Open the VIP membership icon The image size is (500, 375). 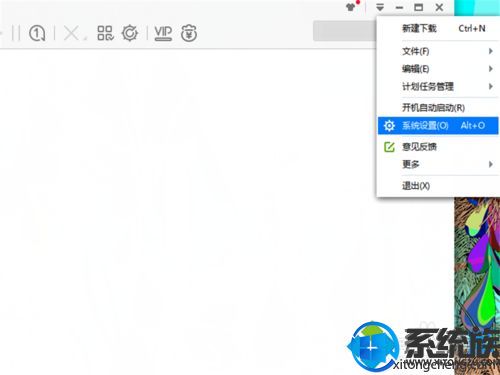(x=163, y=33)
